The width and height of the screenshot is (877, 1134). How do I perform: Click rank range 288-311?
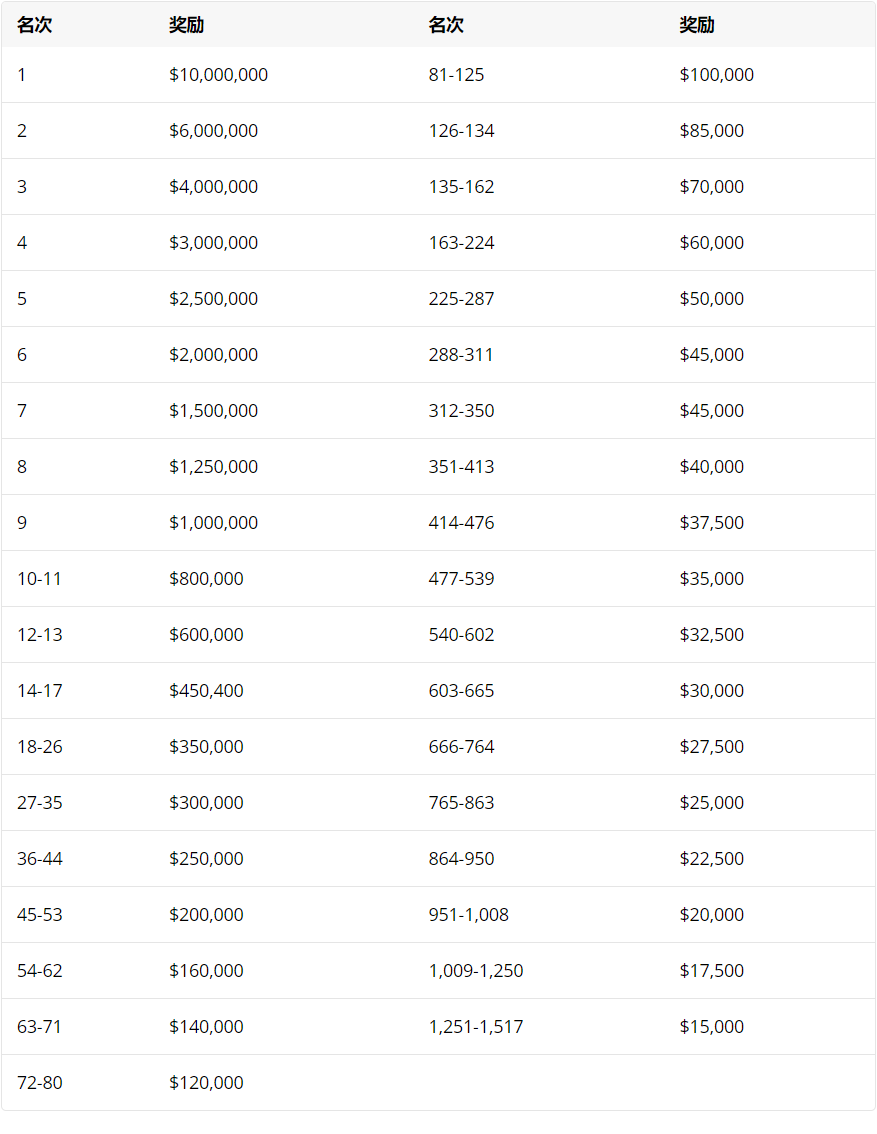tap(461, 355)
